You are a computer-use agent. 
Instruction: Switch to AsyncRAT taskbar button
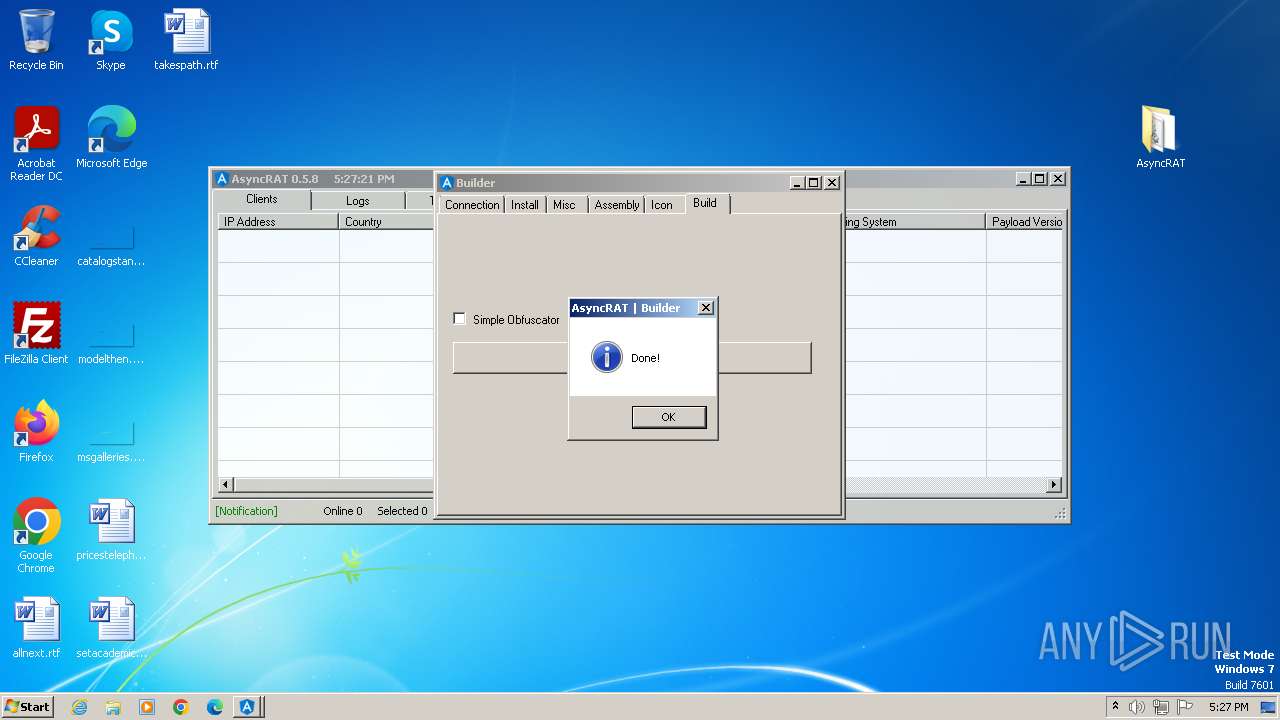coord(247,707)
